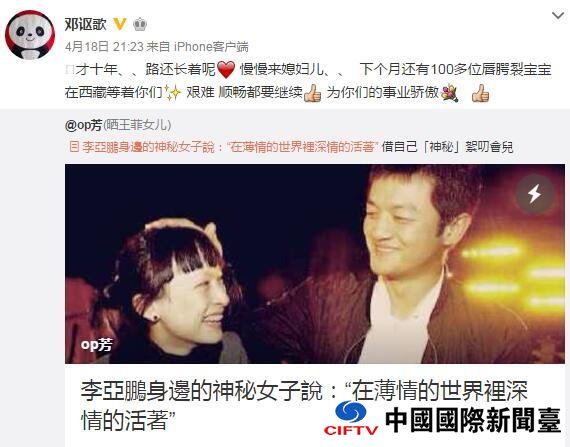Open the iPhone客户端 source link
570x447 pixels.
coord(211,47)
